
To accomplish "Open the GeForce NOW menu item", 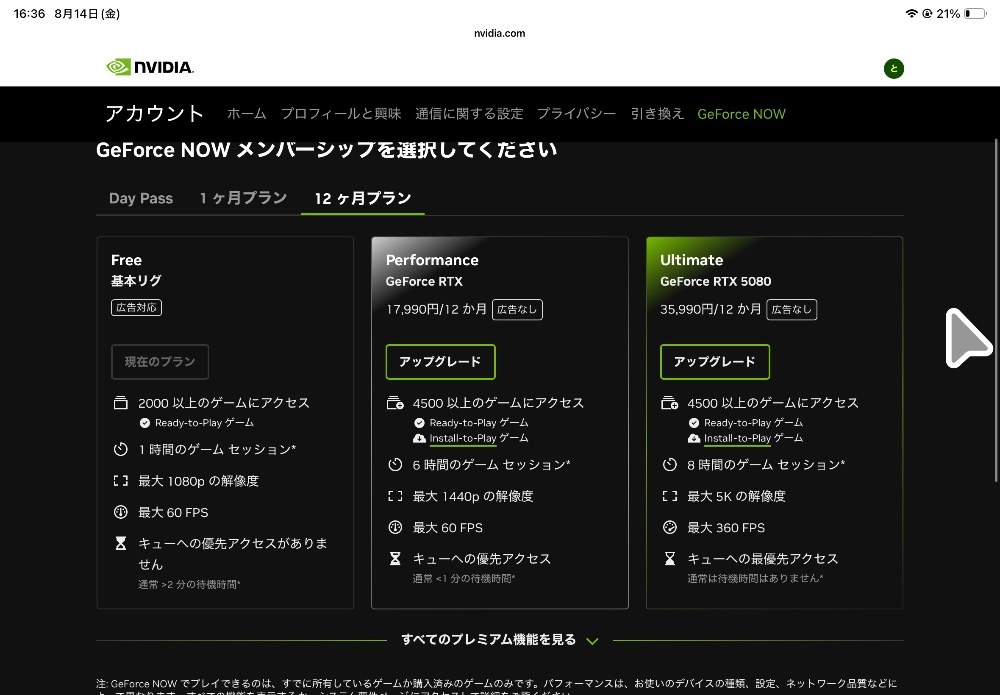I will coord(741,114).
